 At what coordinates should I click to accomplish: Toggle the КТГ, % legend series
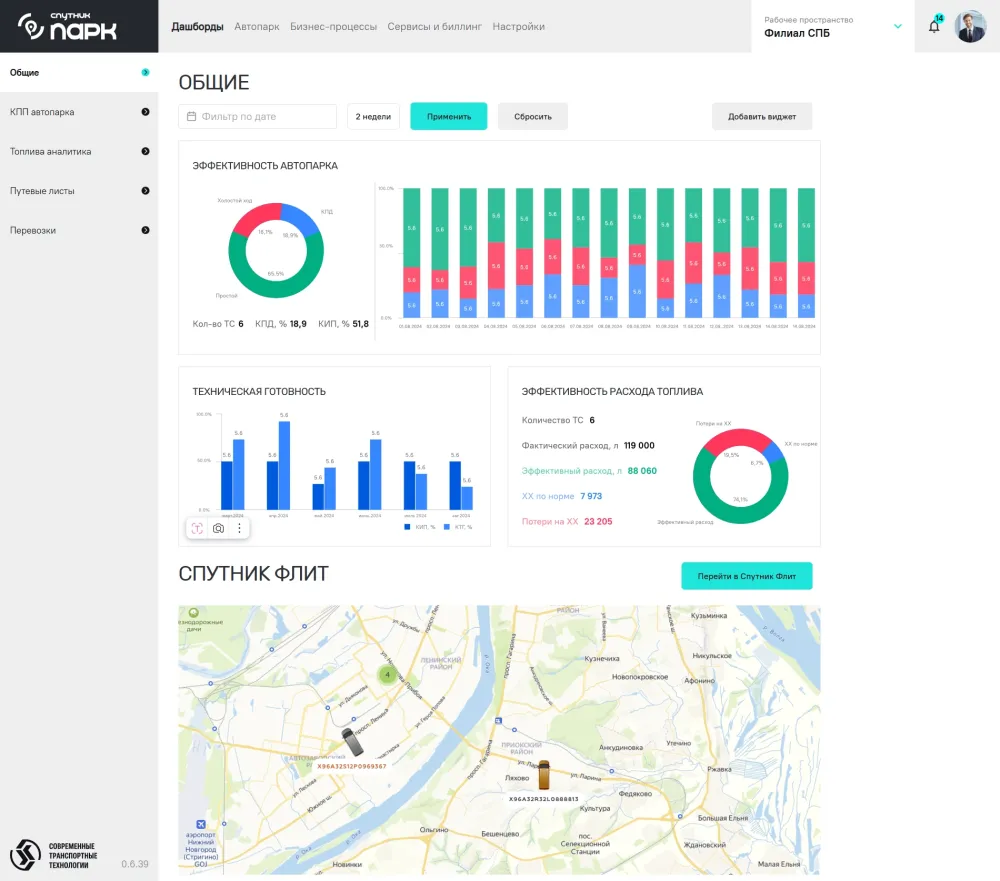(456, 526)
